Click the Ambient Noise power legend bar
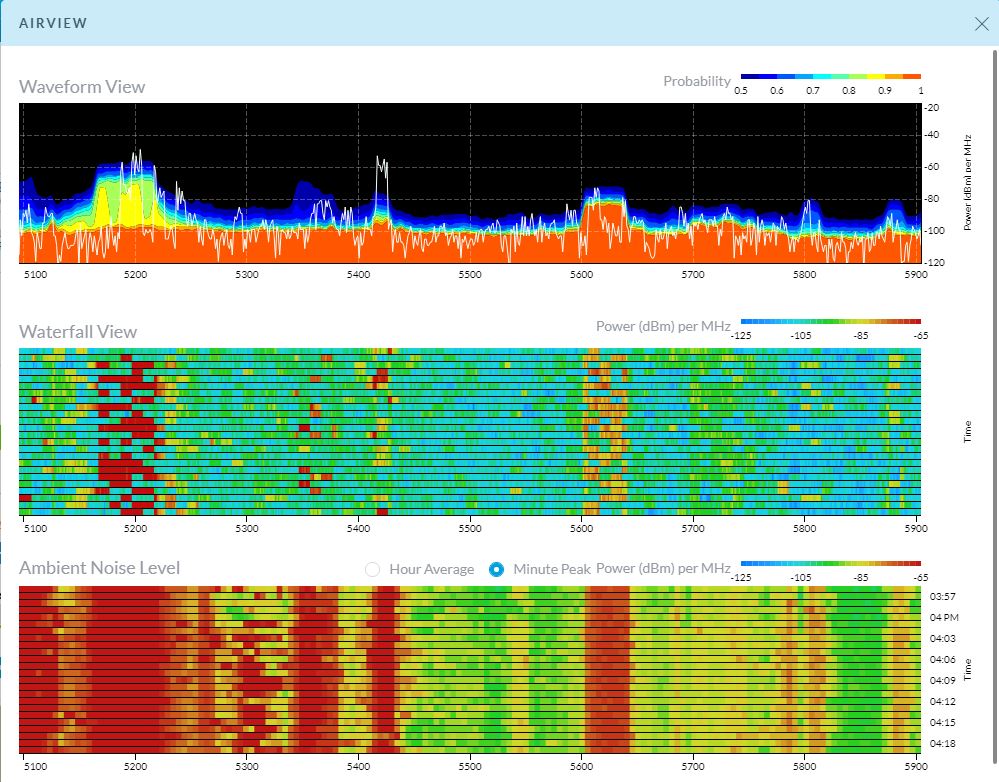Image resolution: width=999 pixels, height=782 pixels. pos(829,564)
